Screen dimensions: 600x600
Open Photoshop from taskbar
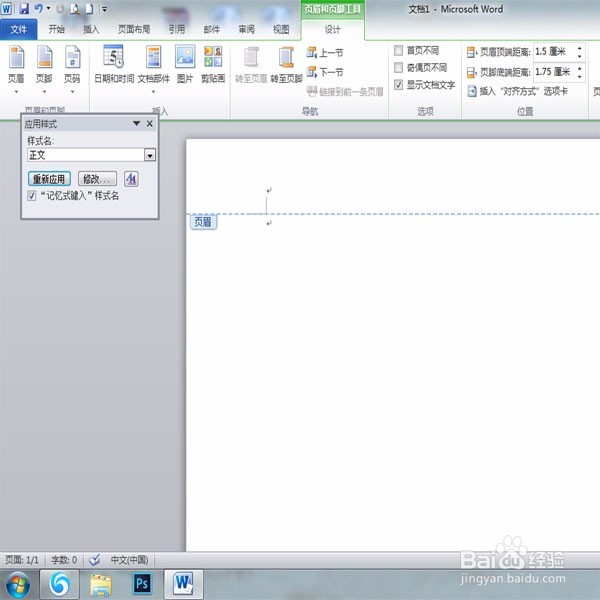pyautogui.click(x=142, y=584)
